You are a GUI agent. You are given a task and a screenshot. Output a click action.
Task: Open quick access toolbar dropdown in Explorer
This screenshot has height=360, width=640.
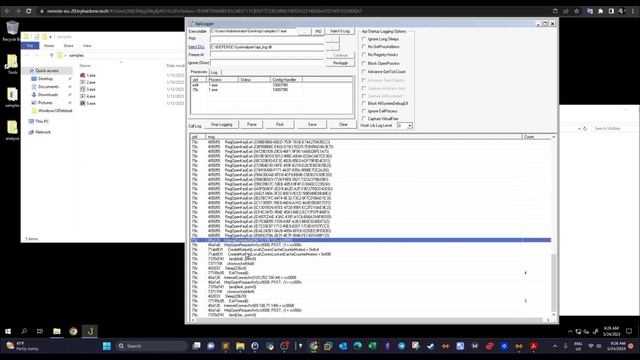pos(50,37)
